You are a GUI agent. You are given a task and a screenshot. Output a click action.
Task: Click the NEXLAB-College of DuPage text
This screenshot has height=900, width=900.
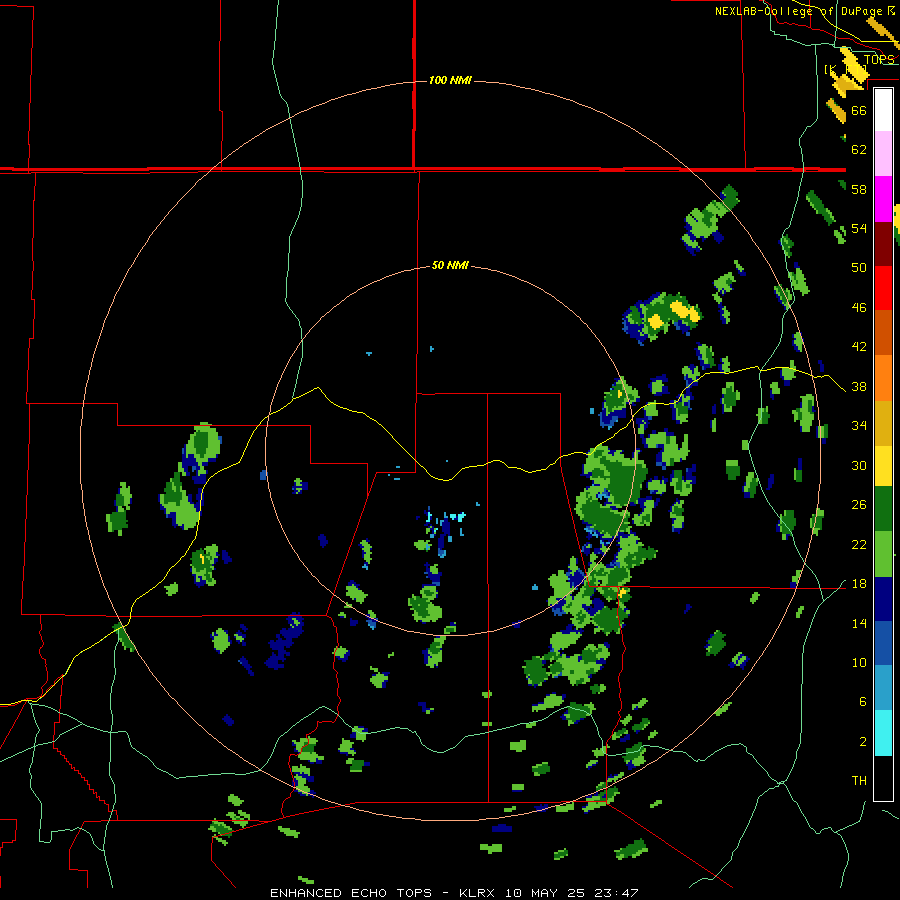(799, 11)
